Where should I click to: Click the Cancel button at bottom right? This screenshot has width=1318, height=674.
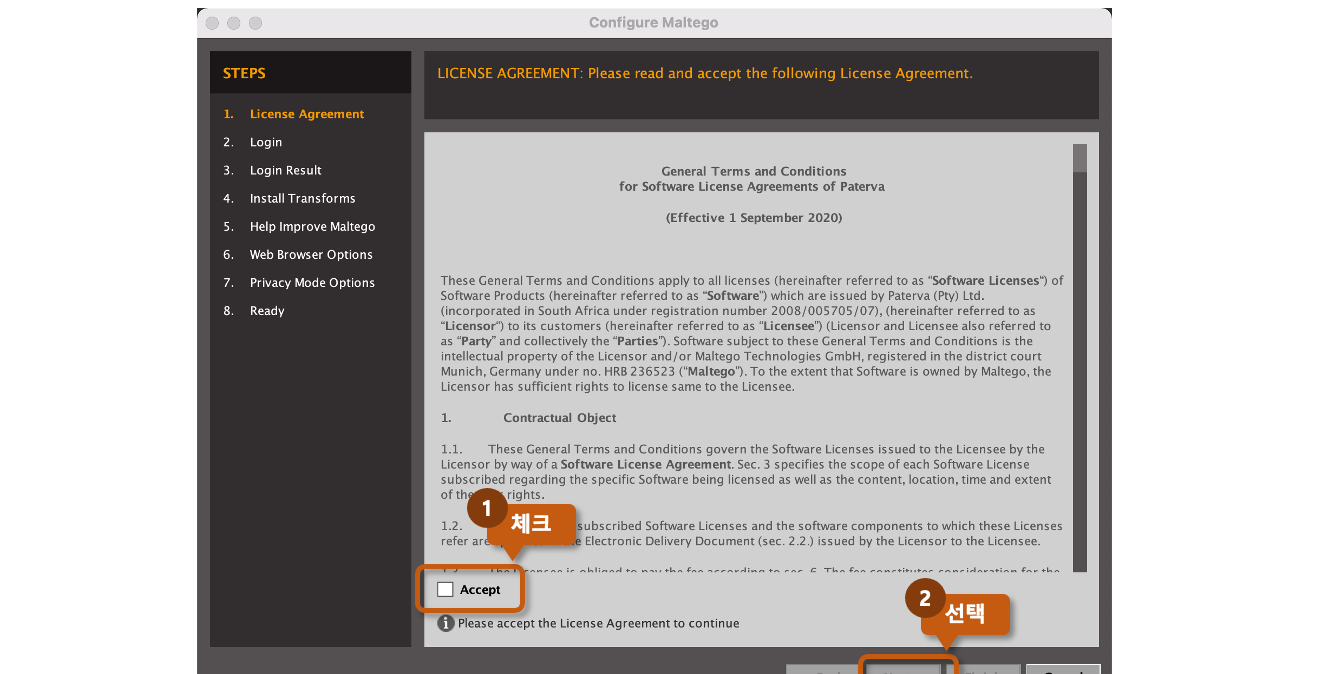[1063, 669]
